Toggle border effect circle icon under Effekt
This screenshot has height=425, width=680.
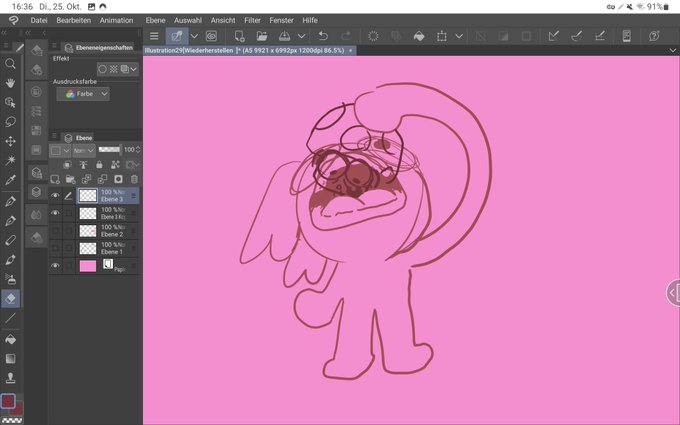point(102,69)
